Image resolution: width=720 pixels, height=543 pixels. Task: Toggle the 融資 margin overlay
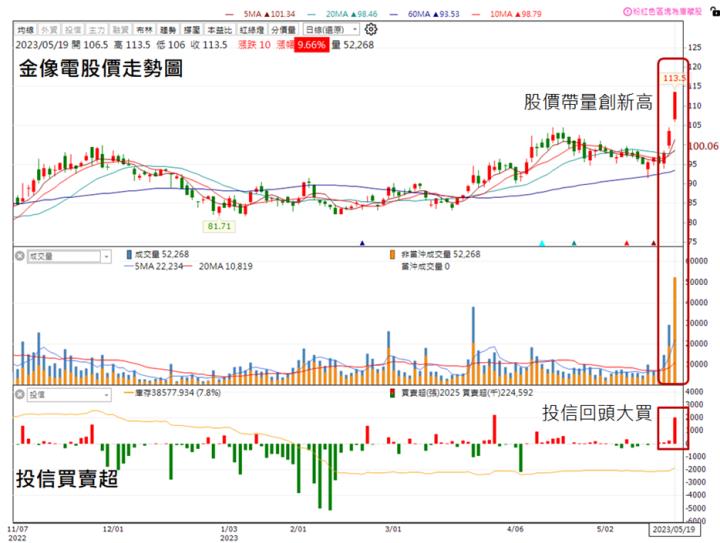tap(120, 30)
